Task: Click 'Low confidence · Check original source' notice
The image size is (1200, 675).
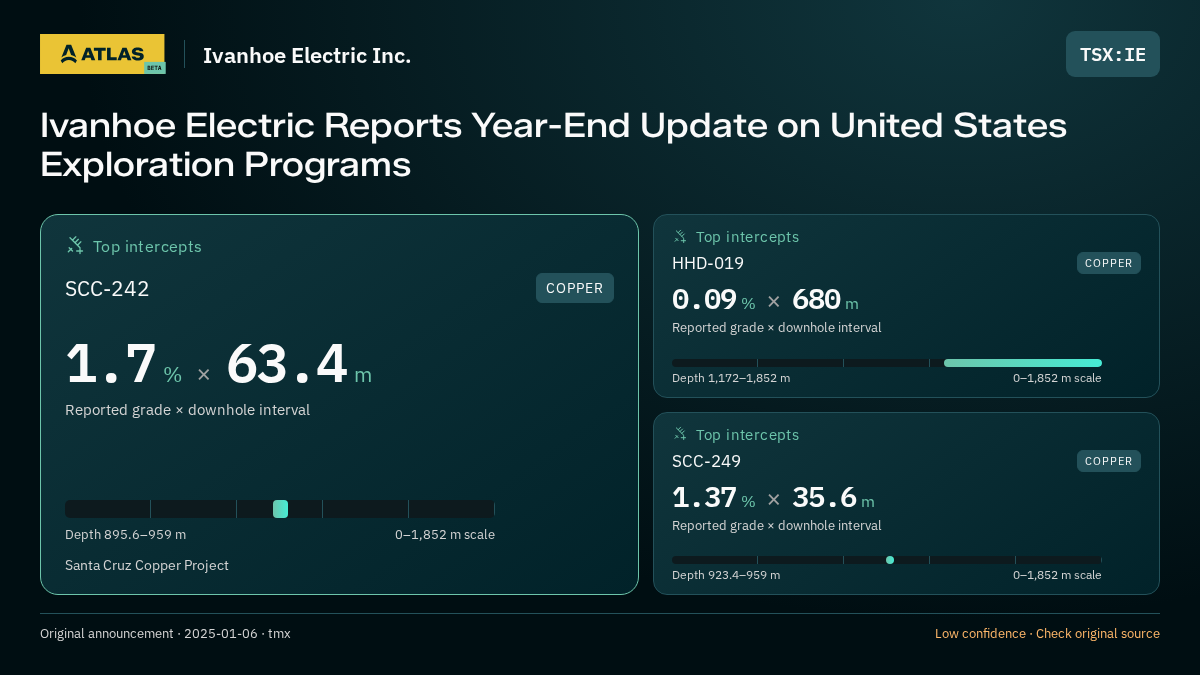Action: [x=1047, y=634]
